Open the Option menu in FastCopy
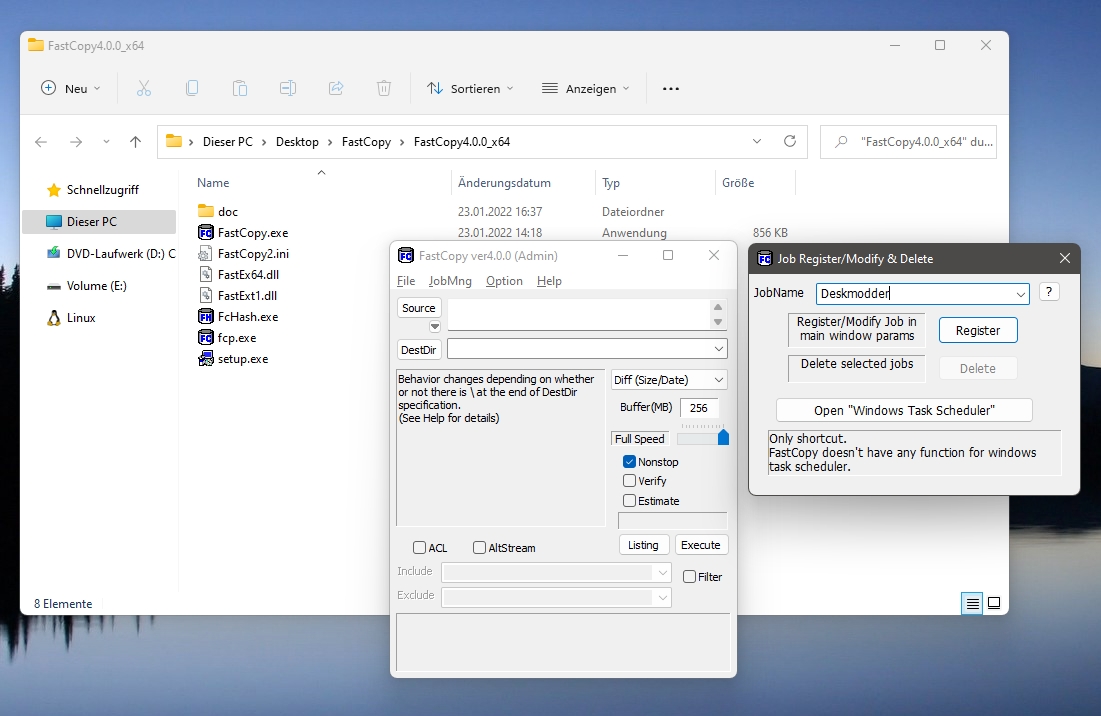The image size is (1101, 716). [x=504, y=281]
